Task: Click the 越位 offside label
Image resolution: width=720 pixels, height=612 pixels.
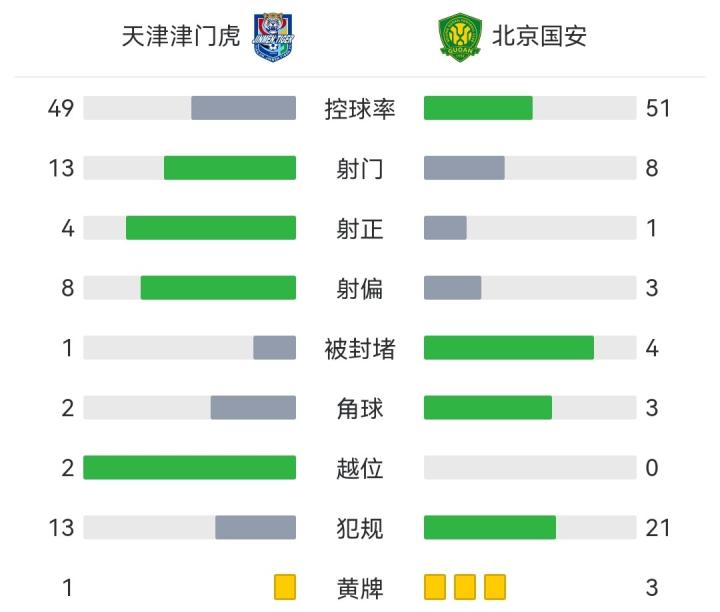Action: tap(360, 468)
